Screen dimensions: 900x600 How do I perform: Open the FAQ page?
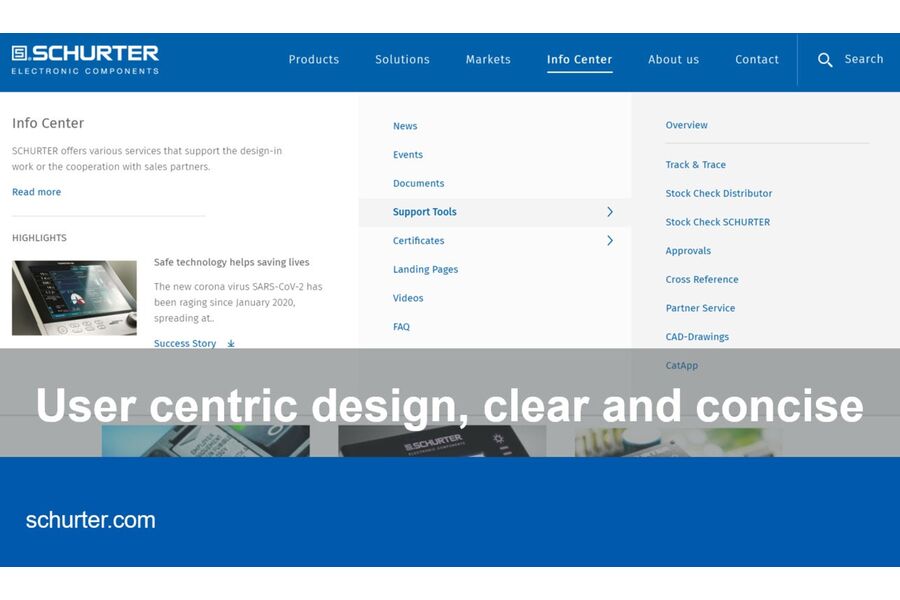tap(401, 327)
